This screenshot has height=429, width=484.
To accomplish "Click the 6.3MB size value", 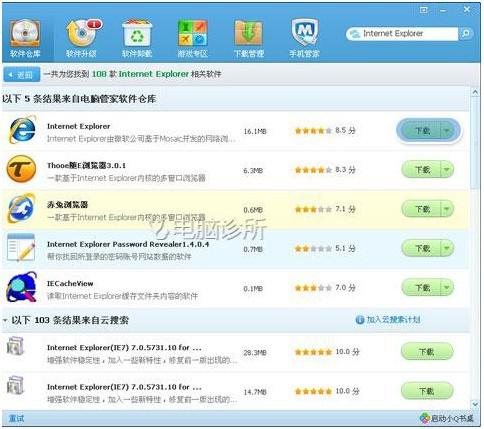I will coord(253,171).
